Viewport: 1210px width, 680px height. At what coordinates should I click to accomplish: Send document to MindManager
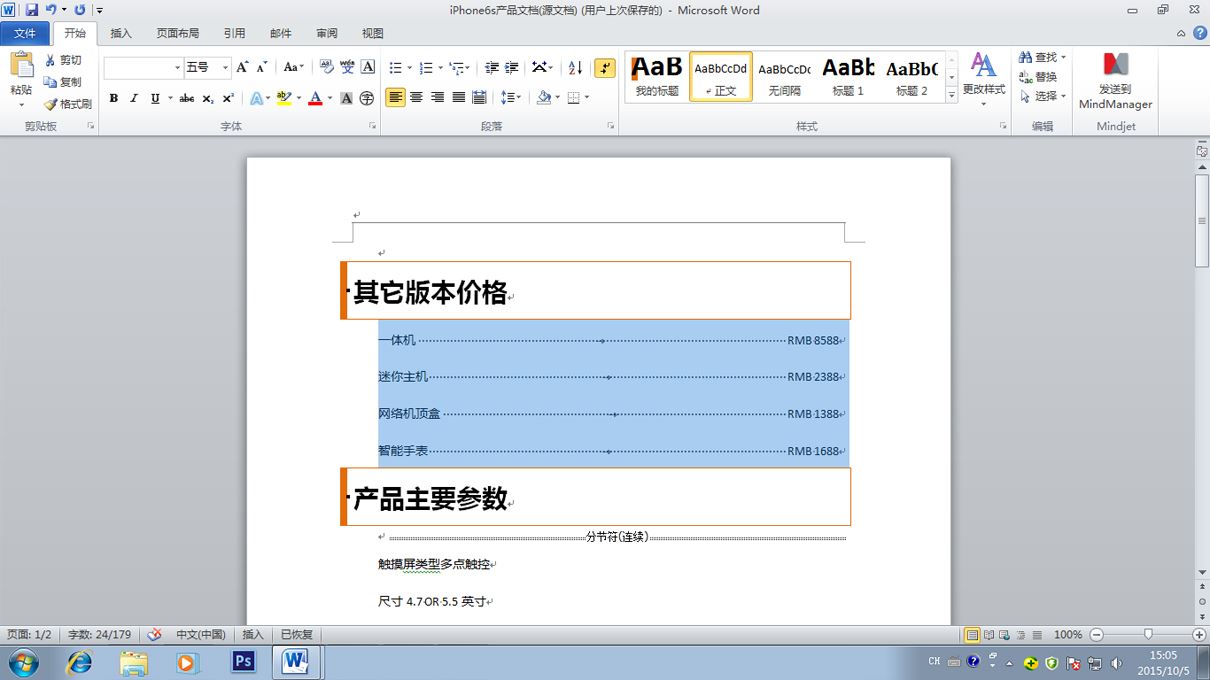tap(1115, 81)
